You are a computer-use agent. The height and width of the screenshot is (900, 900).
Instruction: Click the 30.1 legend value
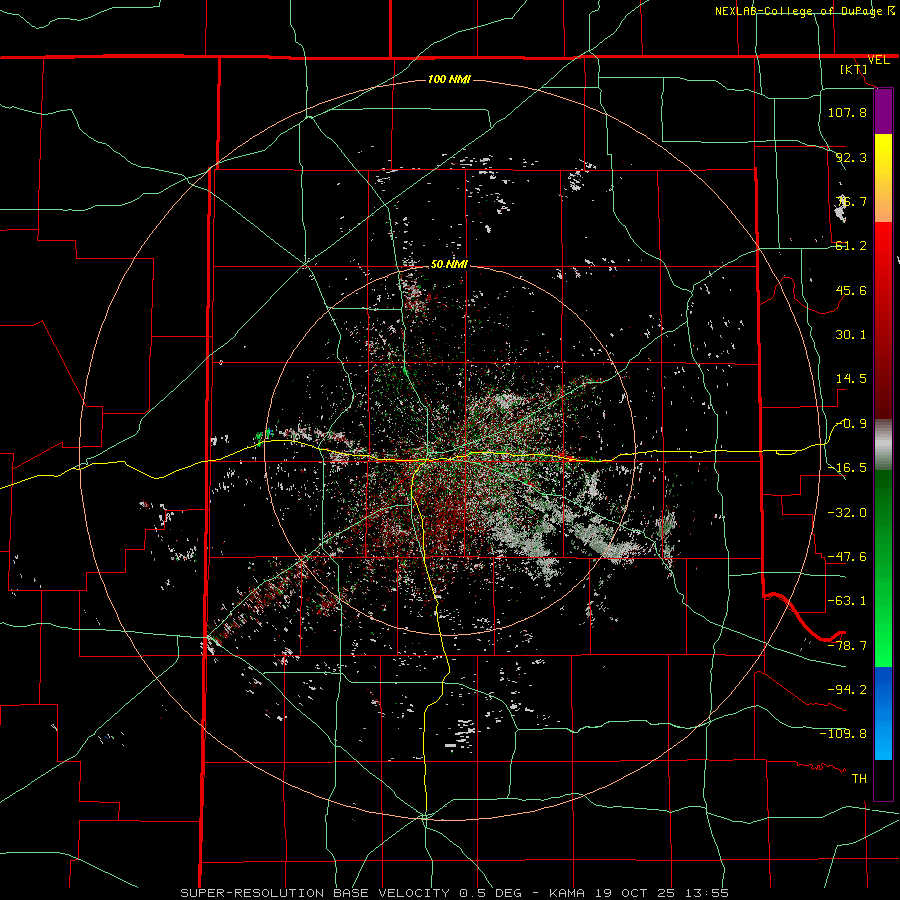[x=851, y=335]
